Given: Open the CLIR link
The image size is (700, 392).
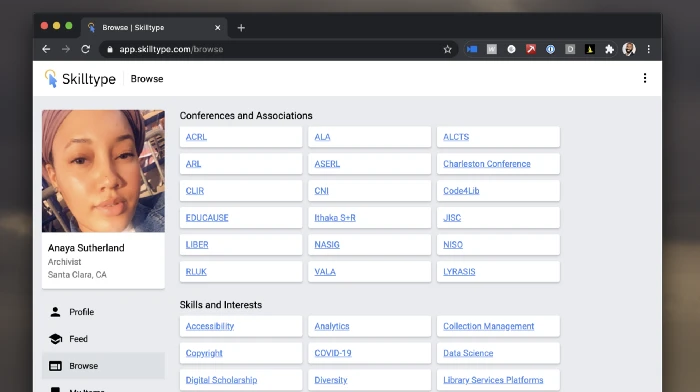Looking at the screenshot, I should point(195,191).
